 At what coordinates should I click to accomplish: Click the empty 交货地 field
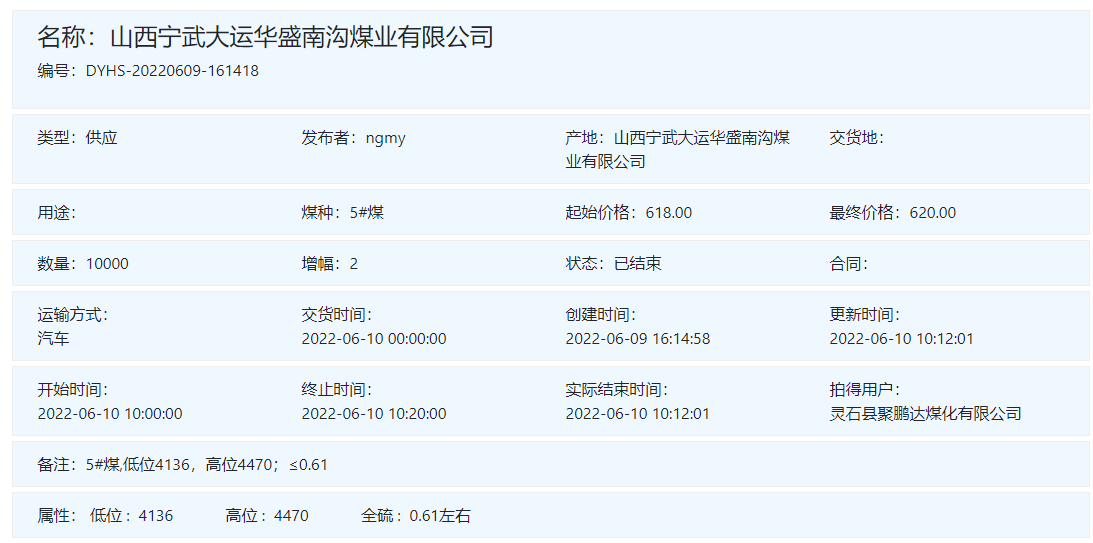coord(857,138)
